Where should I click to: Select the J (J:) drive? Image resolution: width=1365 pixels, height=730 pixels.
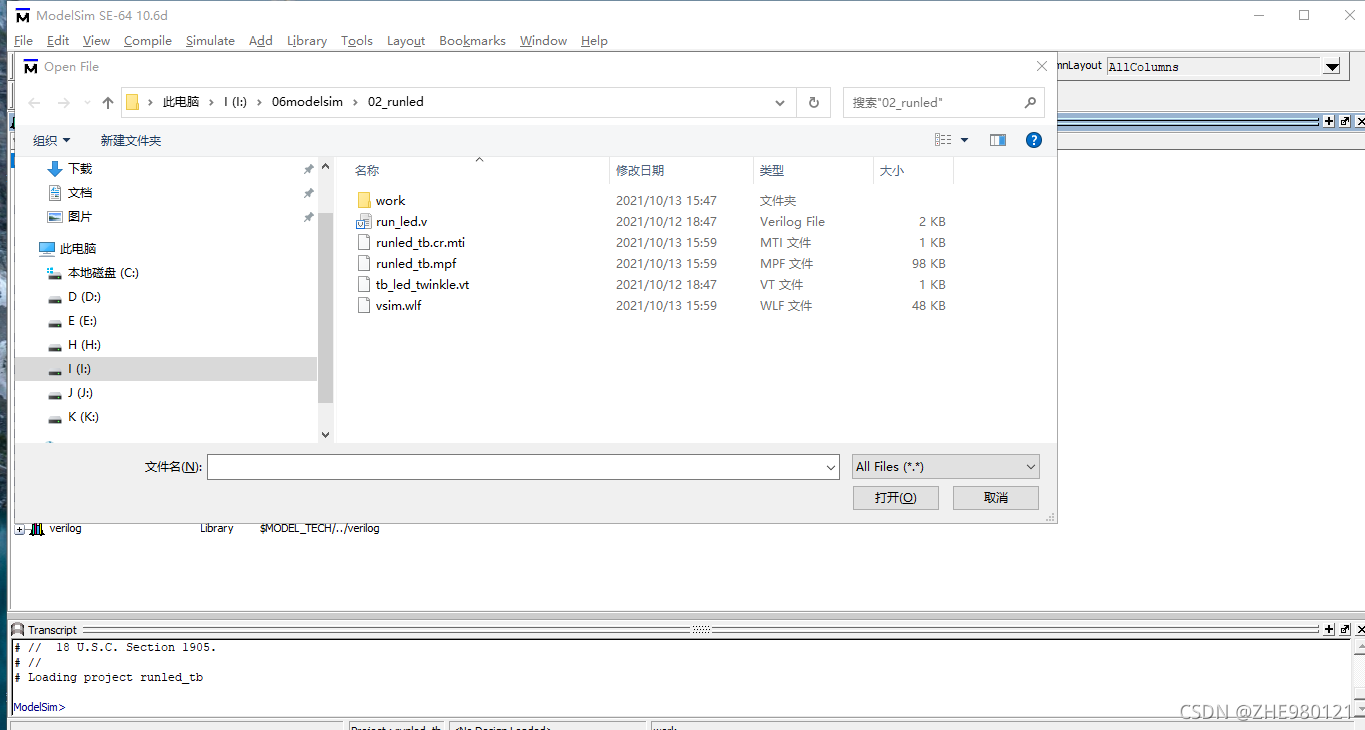tap(80, 393)
